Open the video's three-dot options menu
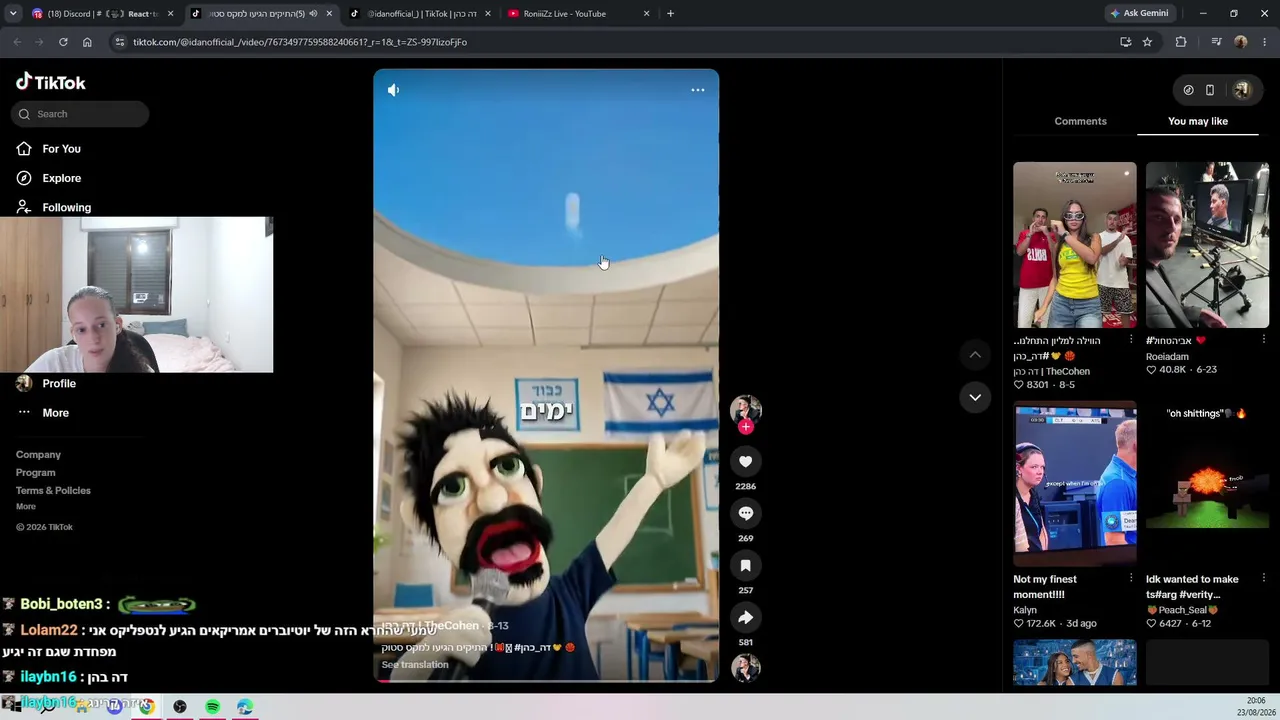The width and height of the screenshot is (1280, 720). (698, 90)
